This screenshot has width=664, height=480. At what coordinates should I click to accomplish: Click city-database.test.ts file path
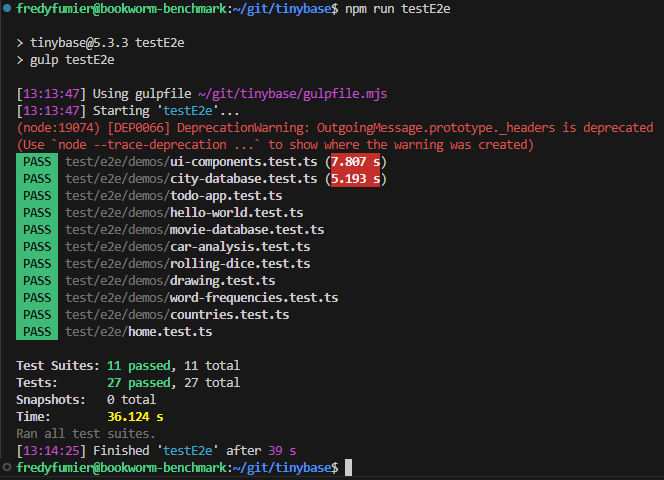tap(191, 179)
